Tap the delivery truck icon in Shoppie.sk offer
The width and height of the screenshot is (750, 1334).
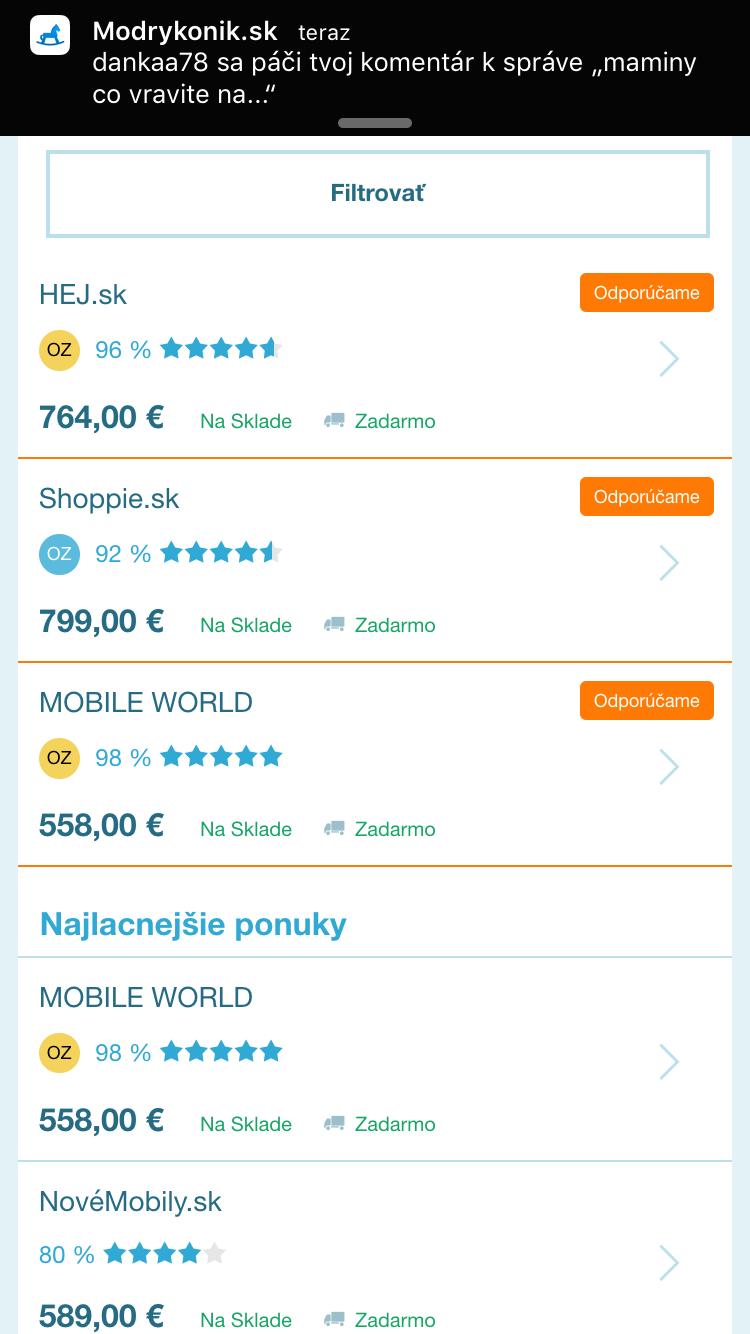click(x=334, y=625)
